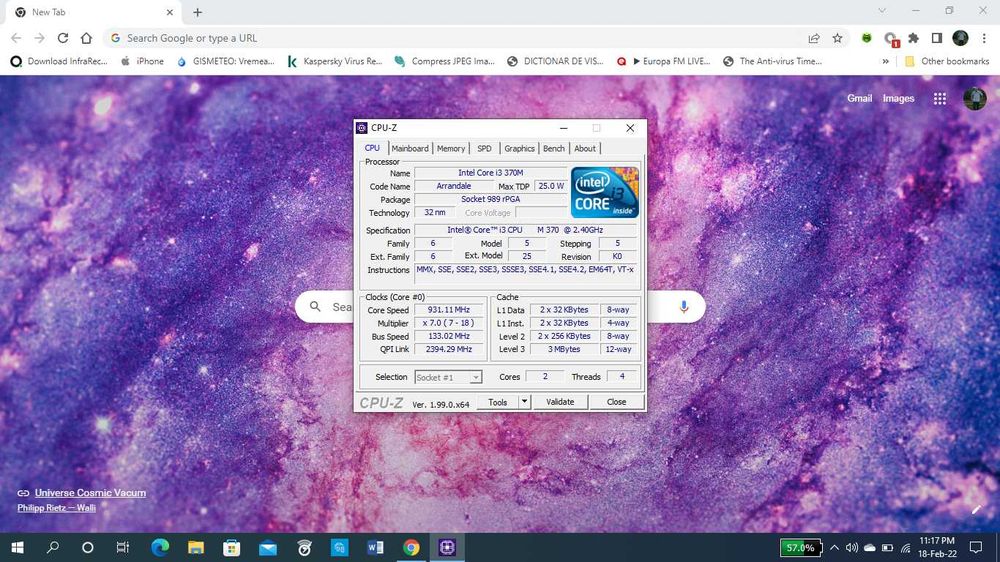The width and height of the screenshot is (1000, 562).
Task: Click the 133.02 MHz bus speed value
Action: pyautogui.click(x=449, y=336)
